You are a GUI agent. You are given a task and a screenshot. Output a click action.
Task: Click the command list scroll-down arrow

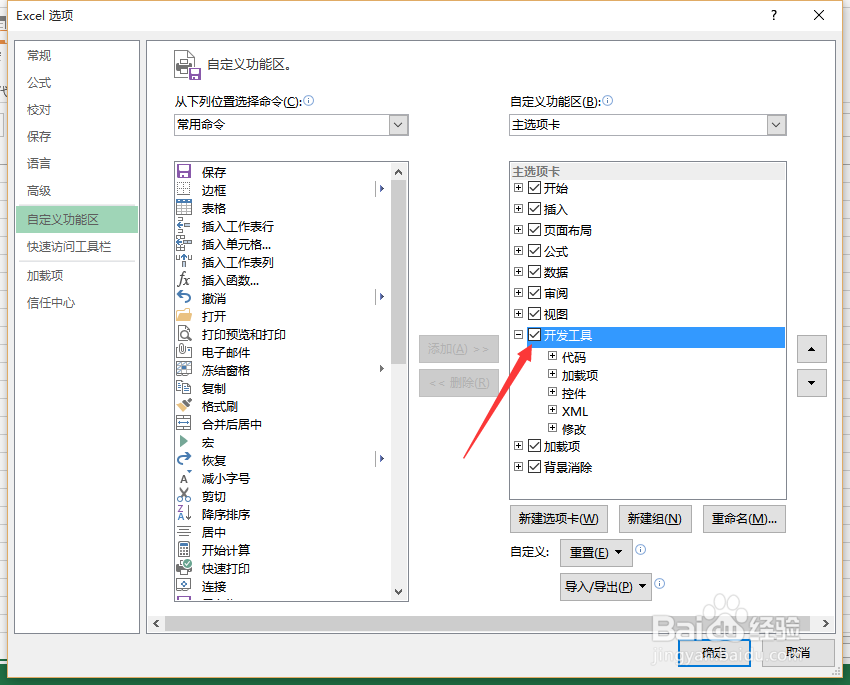(398, 592)
